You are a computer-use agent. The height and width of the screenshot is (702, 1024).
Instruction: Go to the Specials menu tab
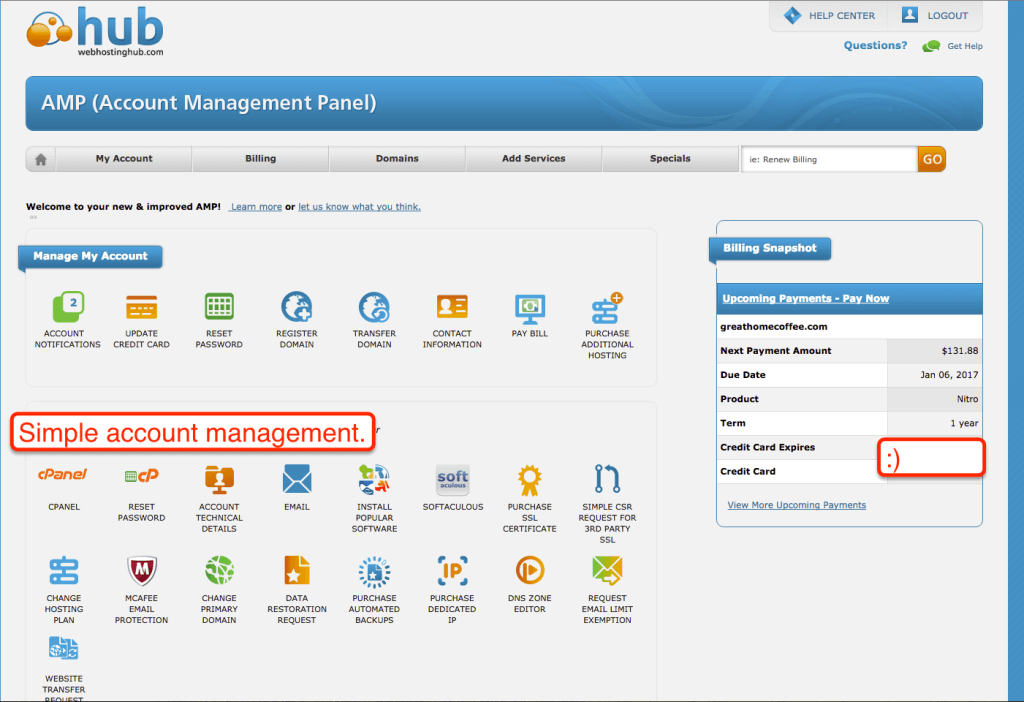point(670,159)
